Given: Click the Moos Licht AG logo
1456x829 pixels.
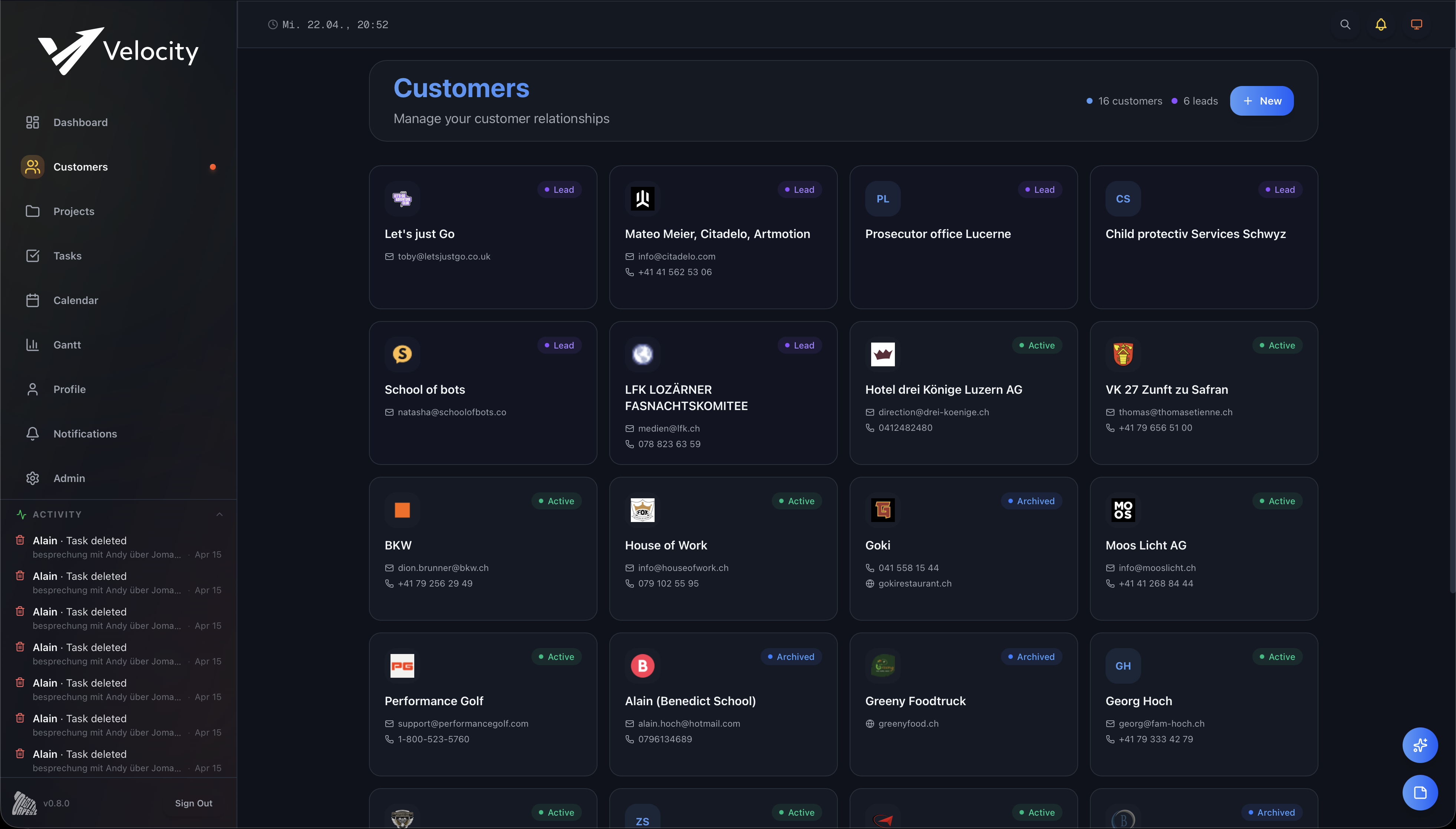Looking at the screenshot, I should [1123, 509].
